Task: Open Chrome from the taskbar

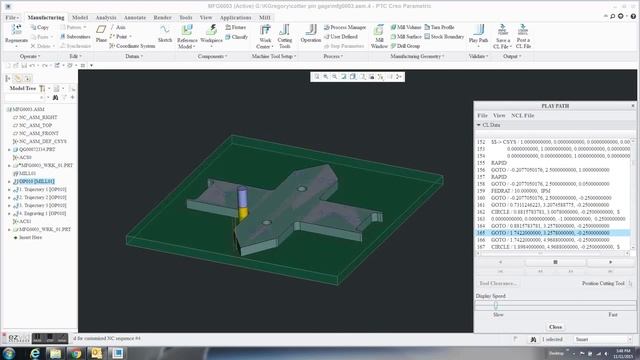Action: [x=76, y=353]
